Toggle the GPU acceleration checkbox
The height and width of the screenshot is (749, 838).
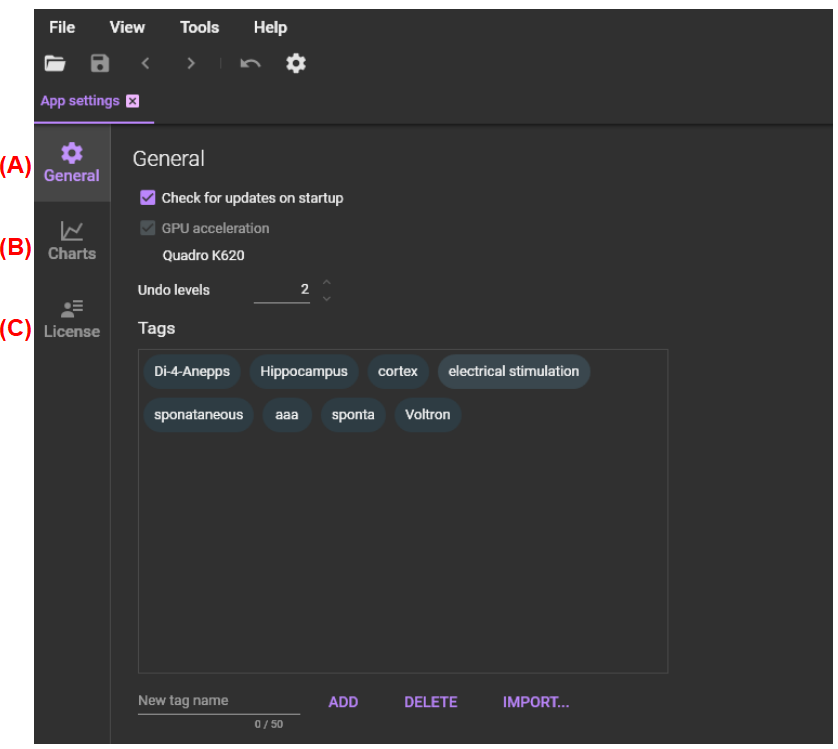point(148,228)
